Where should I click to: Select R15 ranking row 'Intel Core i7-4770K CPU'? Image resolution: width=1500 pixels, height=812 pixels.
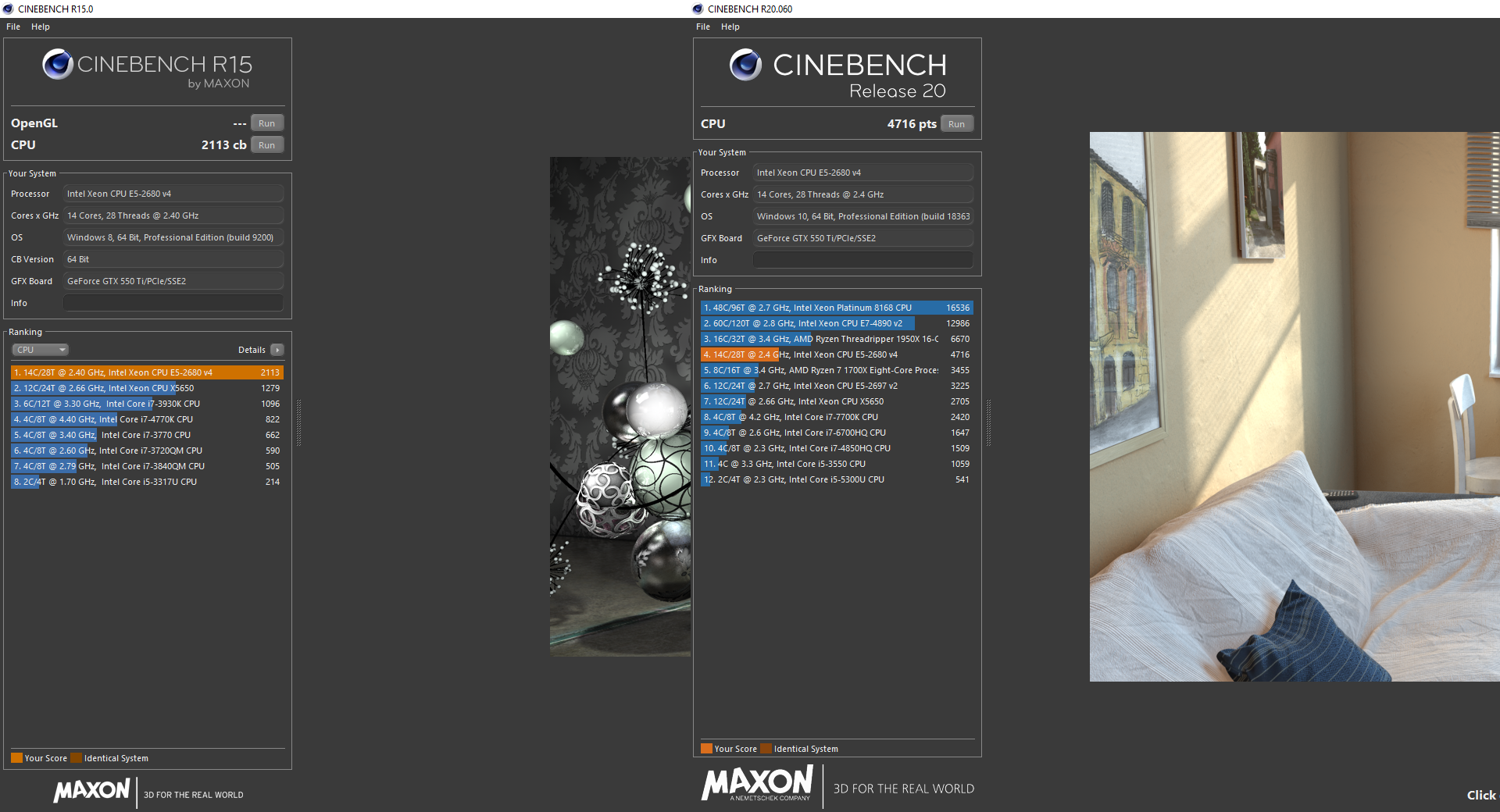pos(147,419)
